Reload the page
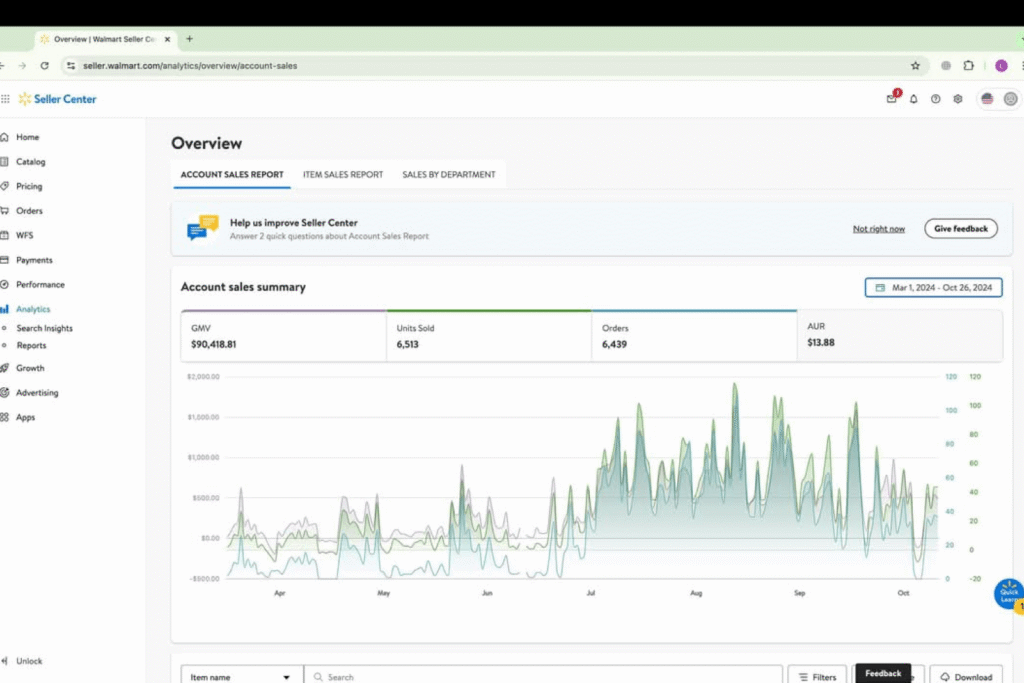 click(44, 65)
